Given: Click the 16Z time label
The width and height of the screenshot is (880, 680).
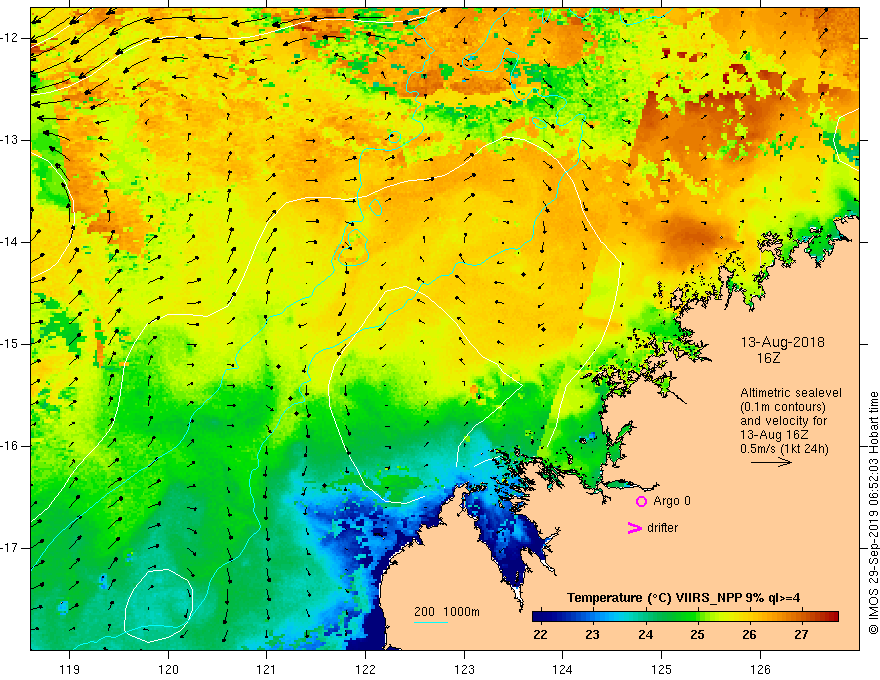Looking at the screenshot, I should tap(768, 358).
